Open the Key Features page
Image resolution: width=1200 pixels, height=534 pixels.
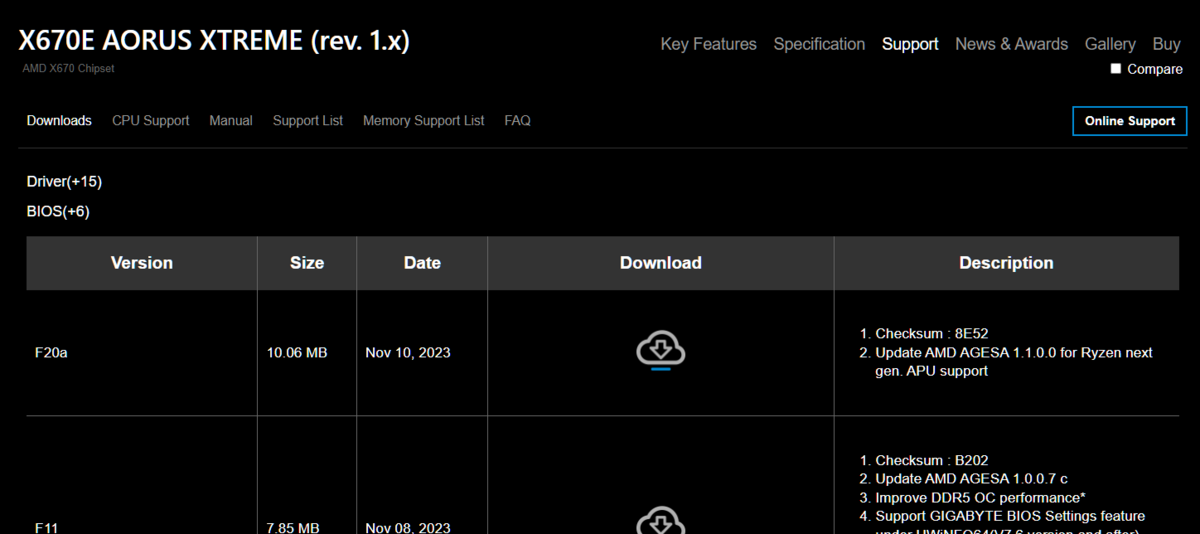(708, 44)
